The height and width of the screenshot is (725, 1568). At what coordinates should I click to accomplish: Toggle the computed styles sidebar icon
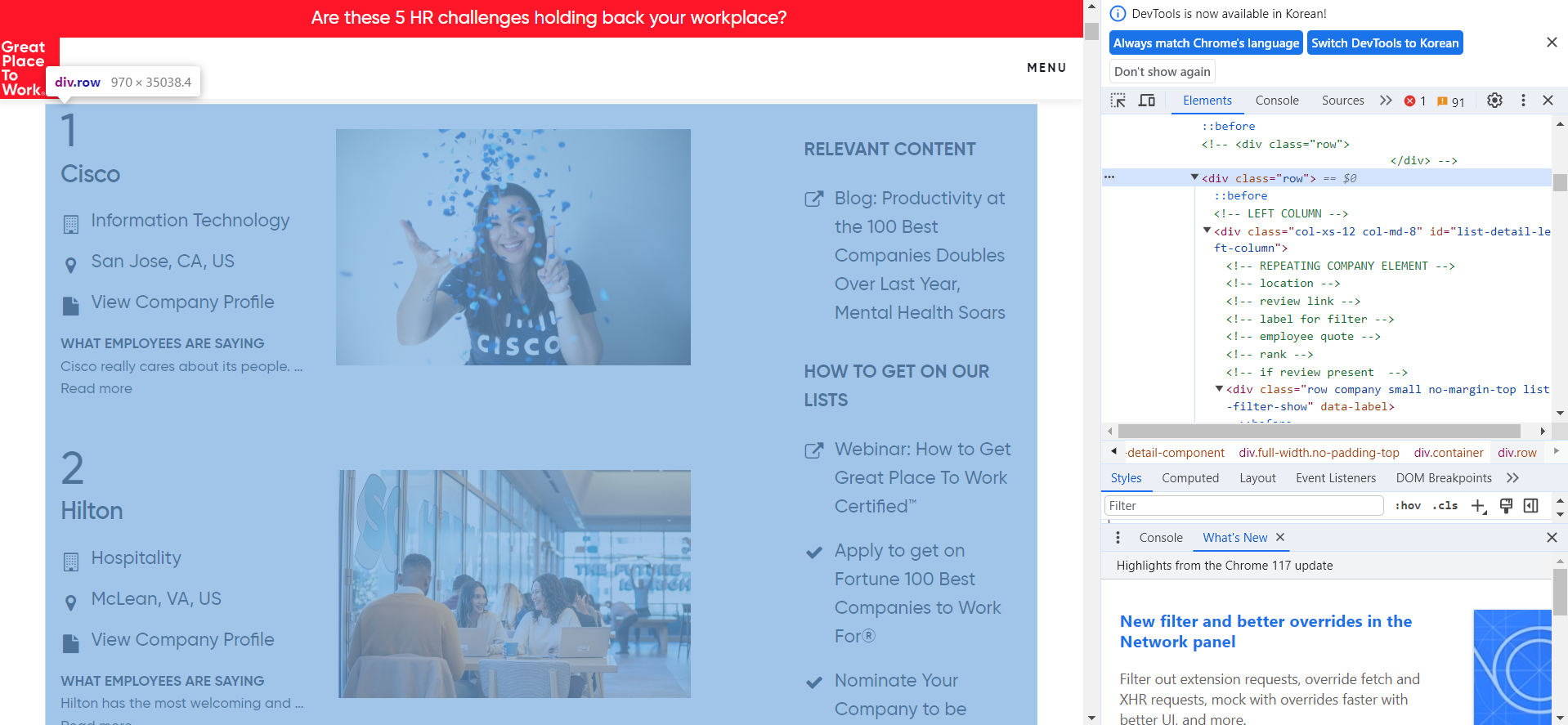[x=1531, y=506]
